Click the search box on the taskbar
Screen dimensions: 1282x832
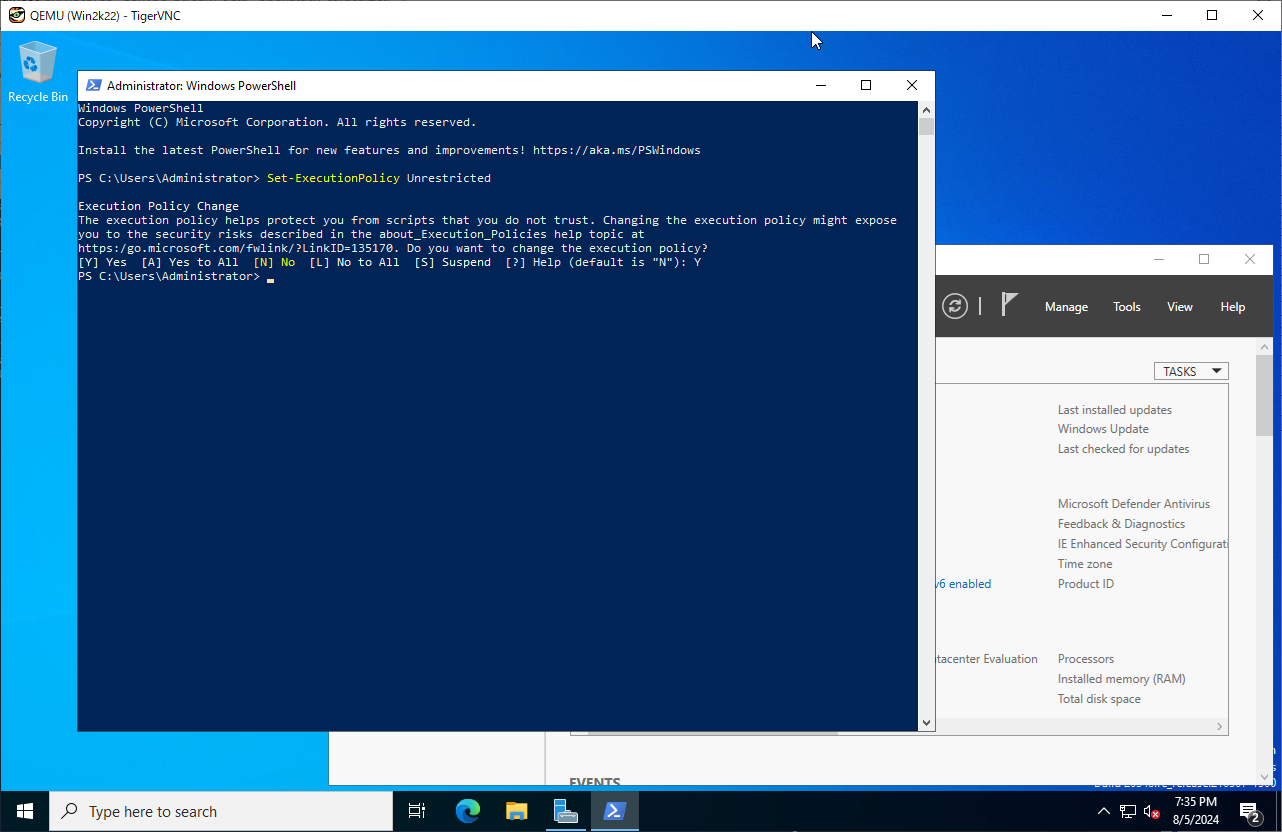220,811
